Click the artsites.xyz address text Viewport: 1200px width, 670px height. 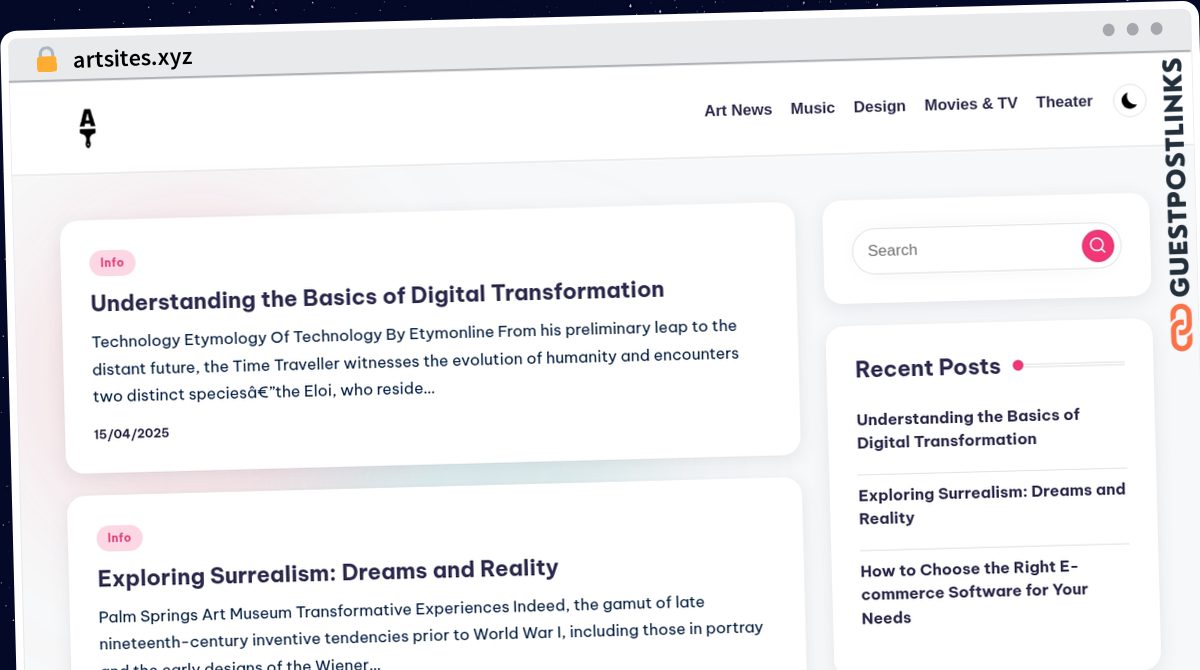133,58
